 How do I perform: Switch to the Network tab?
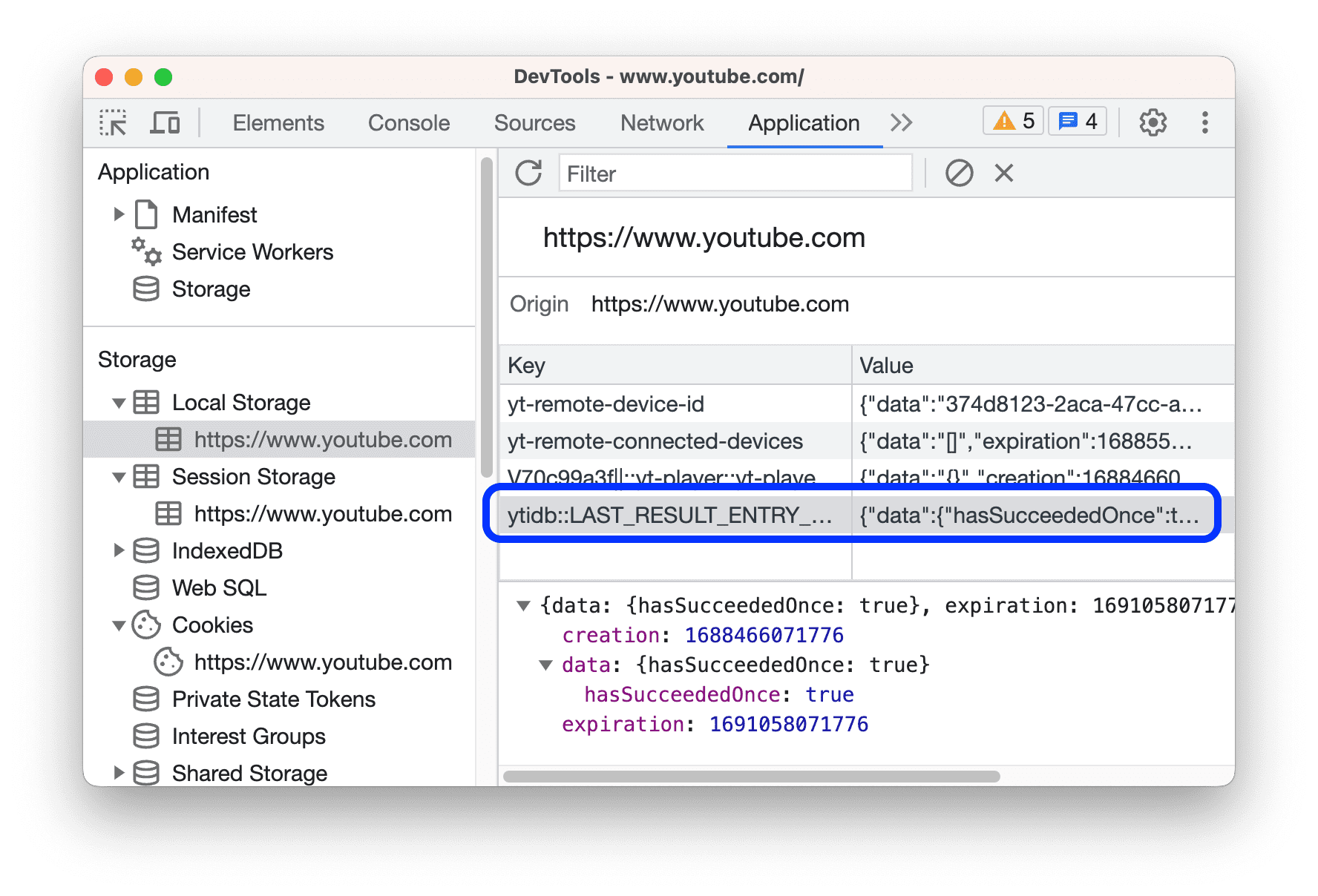[661, 122]
